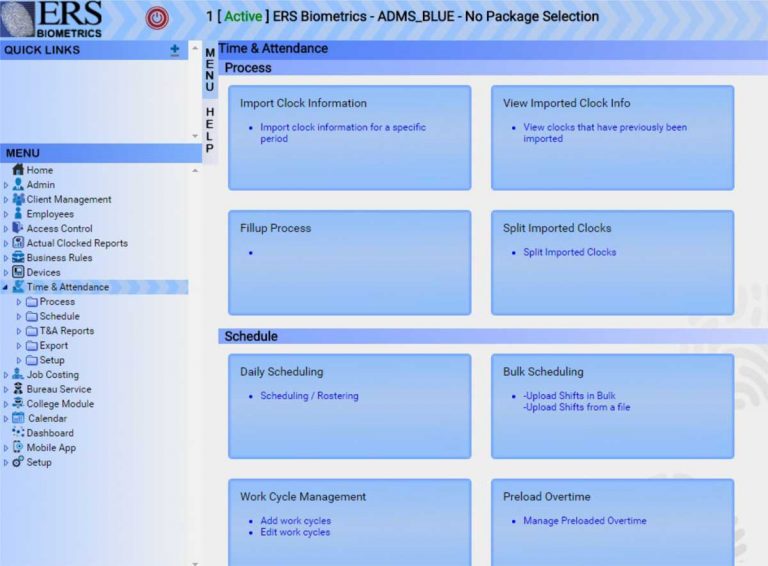Click the Access Control door icon

(x=18, y=228)
